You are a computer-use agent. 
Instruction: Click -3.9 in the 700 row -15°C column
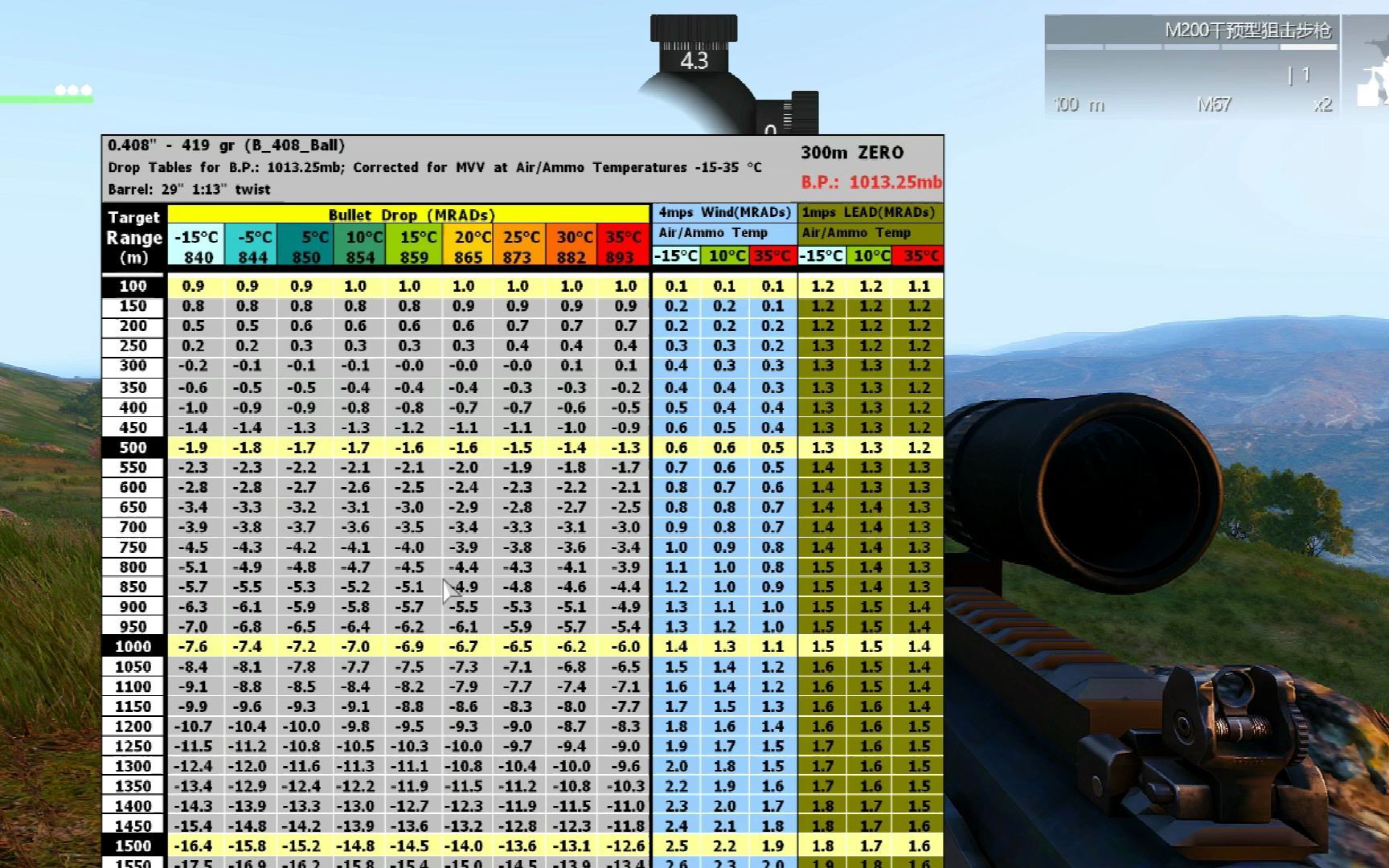click(193, 527)
